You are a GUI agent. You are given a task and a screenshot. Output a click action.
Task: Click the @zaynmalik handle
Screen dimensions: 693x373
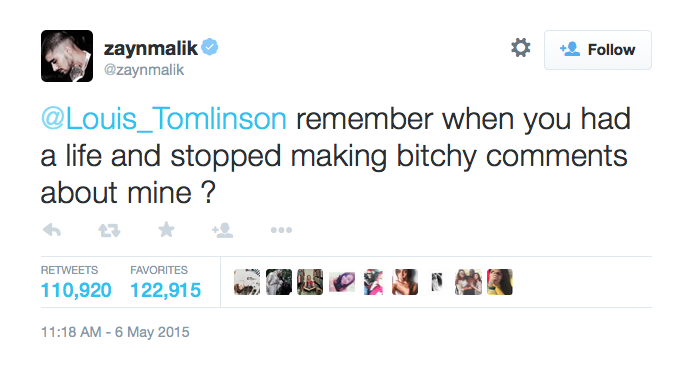(x=144, y=70)
